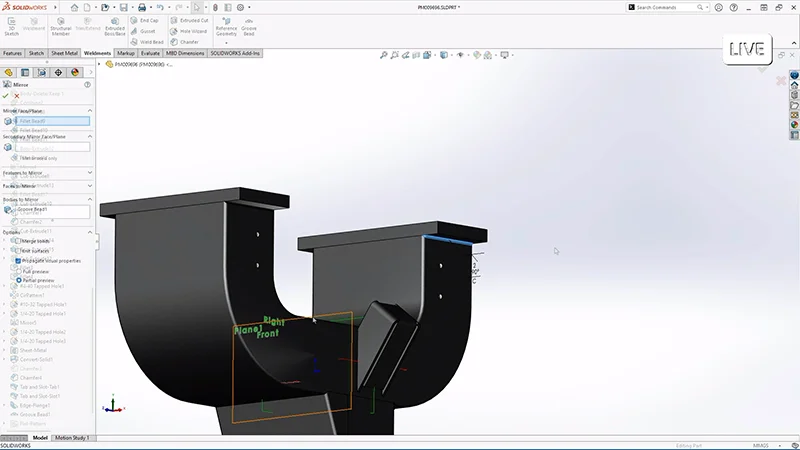Expand the Features to Mirror section
800x450 pixels.
tap(90, 172)
